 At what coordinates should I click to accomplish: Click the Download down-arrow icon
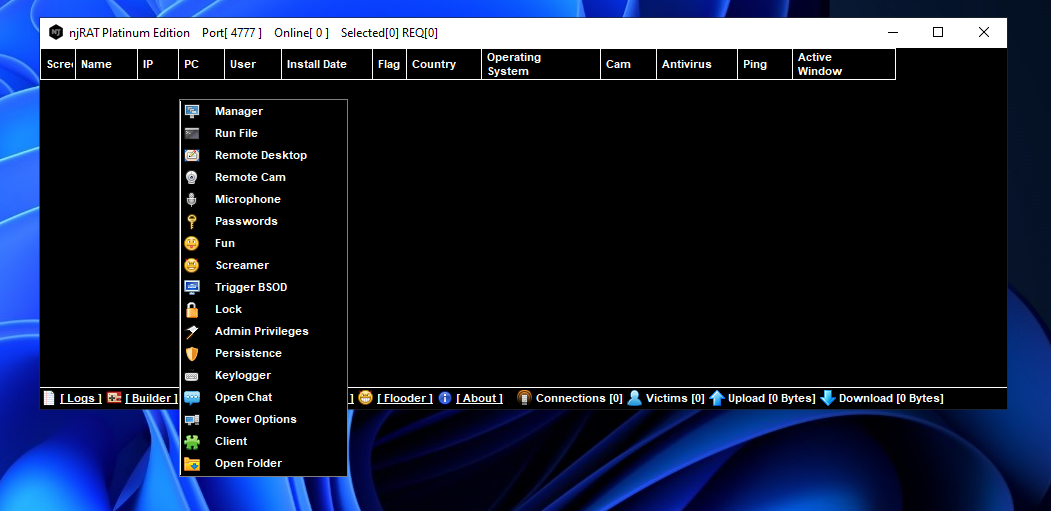click(828, 398)
